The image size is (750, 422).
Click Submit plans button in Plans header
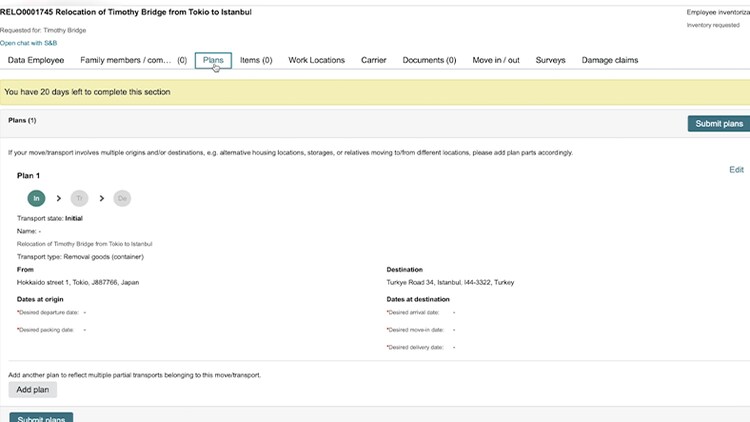pos(719,123)
